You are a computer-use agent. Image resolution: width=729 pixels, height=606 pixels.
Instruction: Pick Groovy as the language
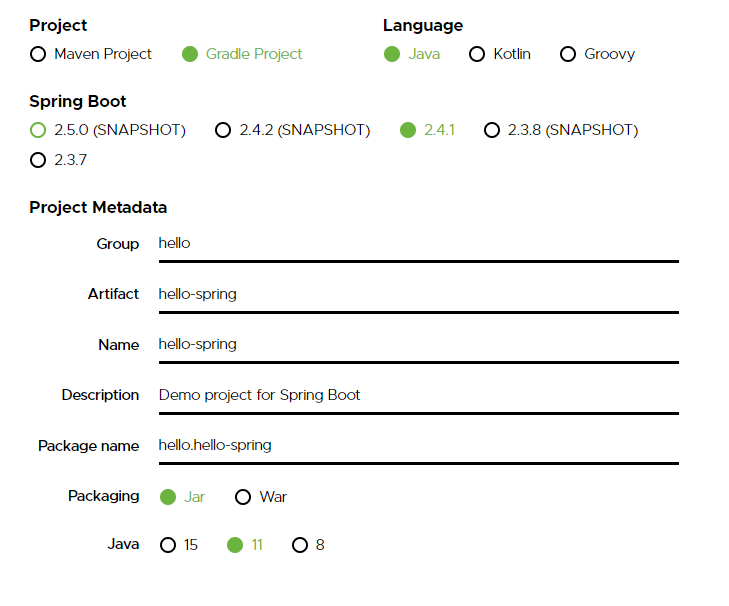coord(568,54)
